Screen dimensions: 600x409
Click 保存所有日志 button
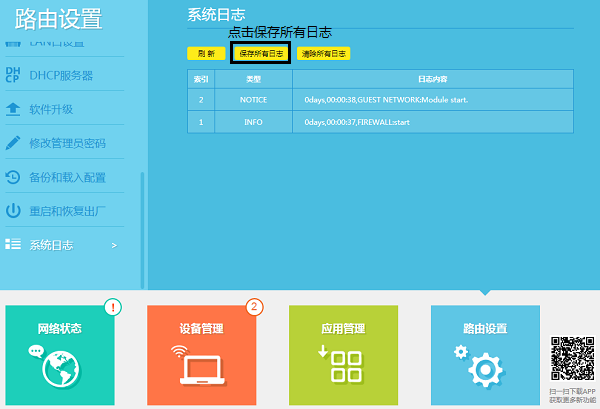[261, 54]
